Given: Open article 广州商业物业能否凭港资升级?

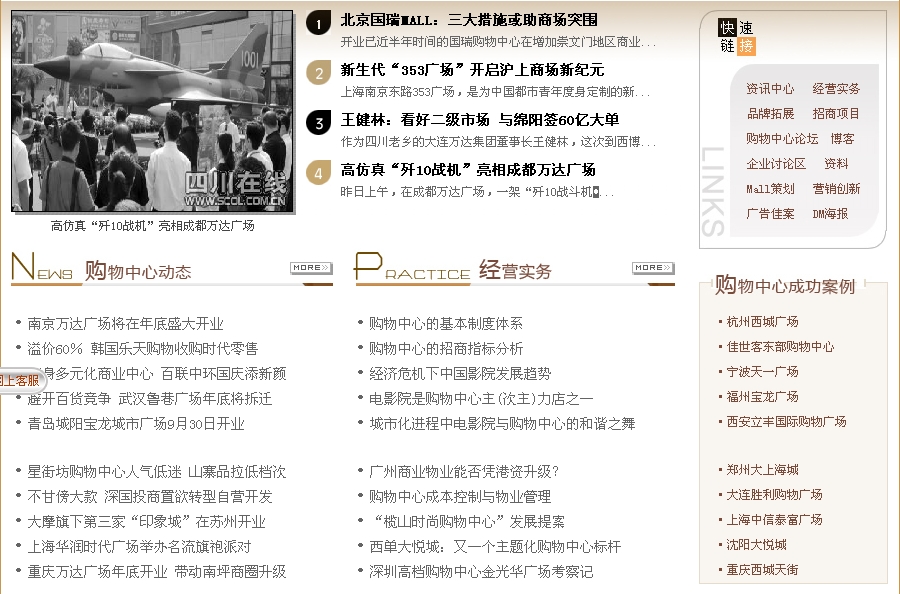Looking at the screenshot, I should tap(464, 472).
